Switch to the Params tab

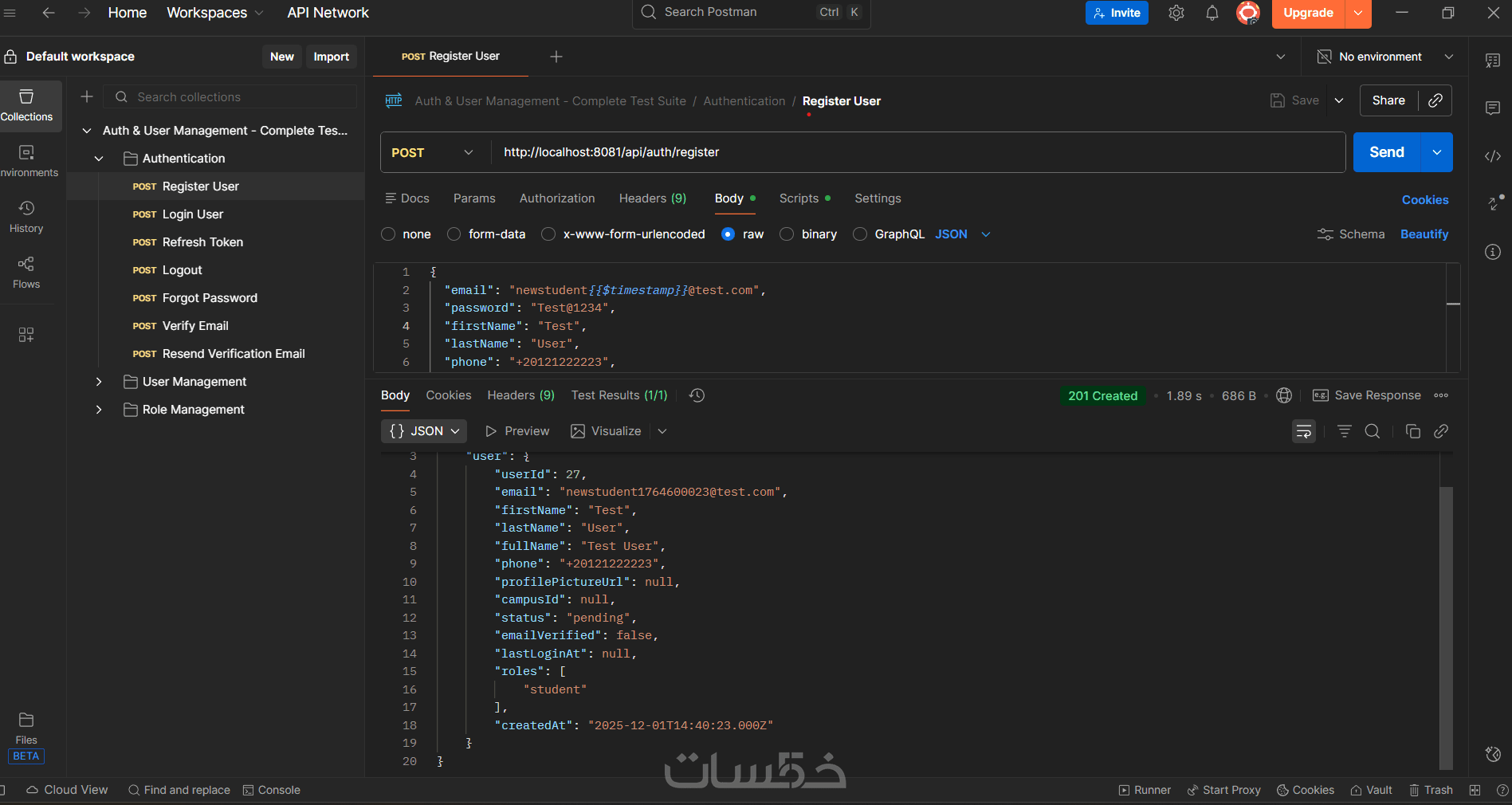(474, 198)
